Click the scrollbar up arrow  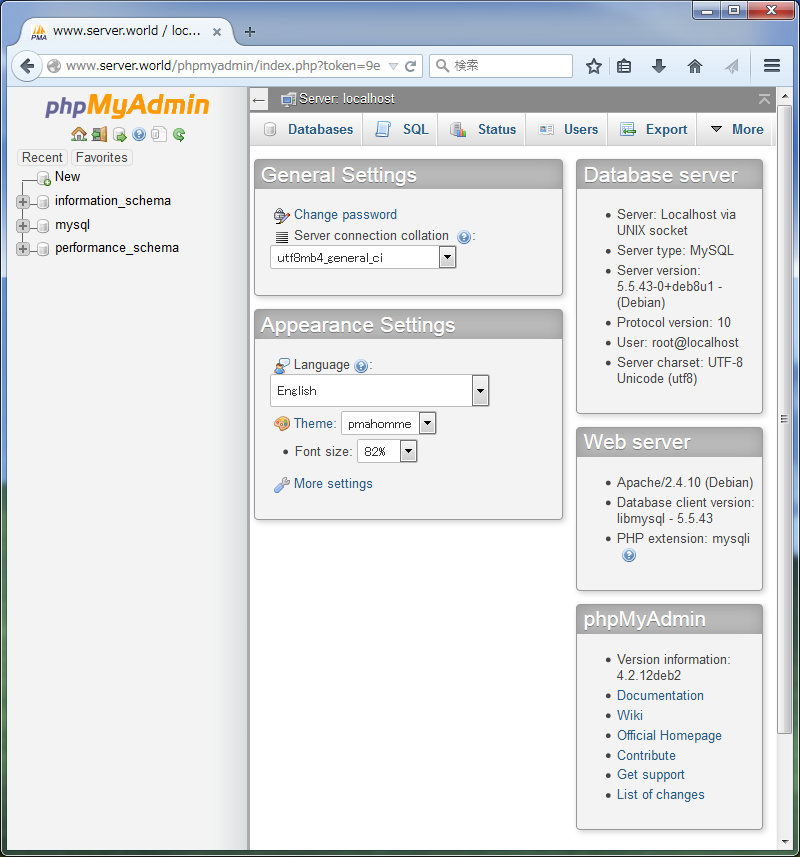click(x=785, y=96)
